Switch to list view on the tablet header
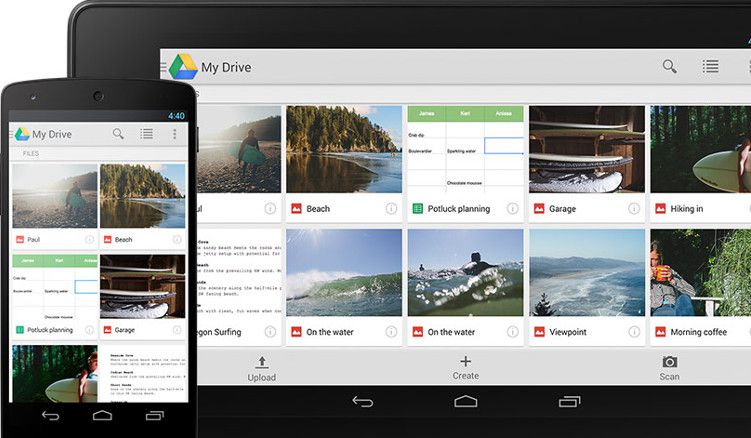751x438 pixels. click(710, 66)
